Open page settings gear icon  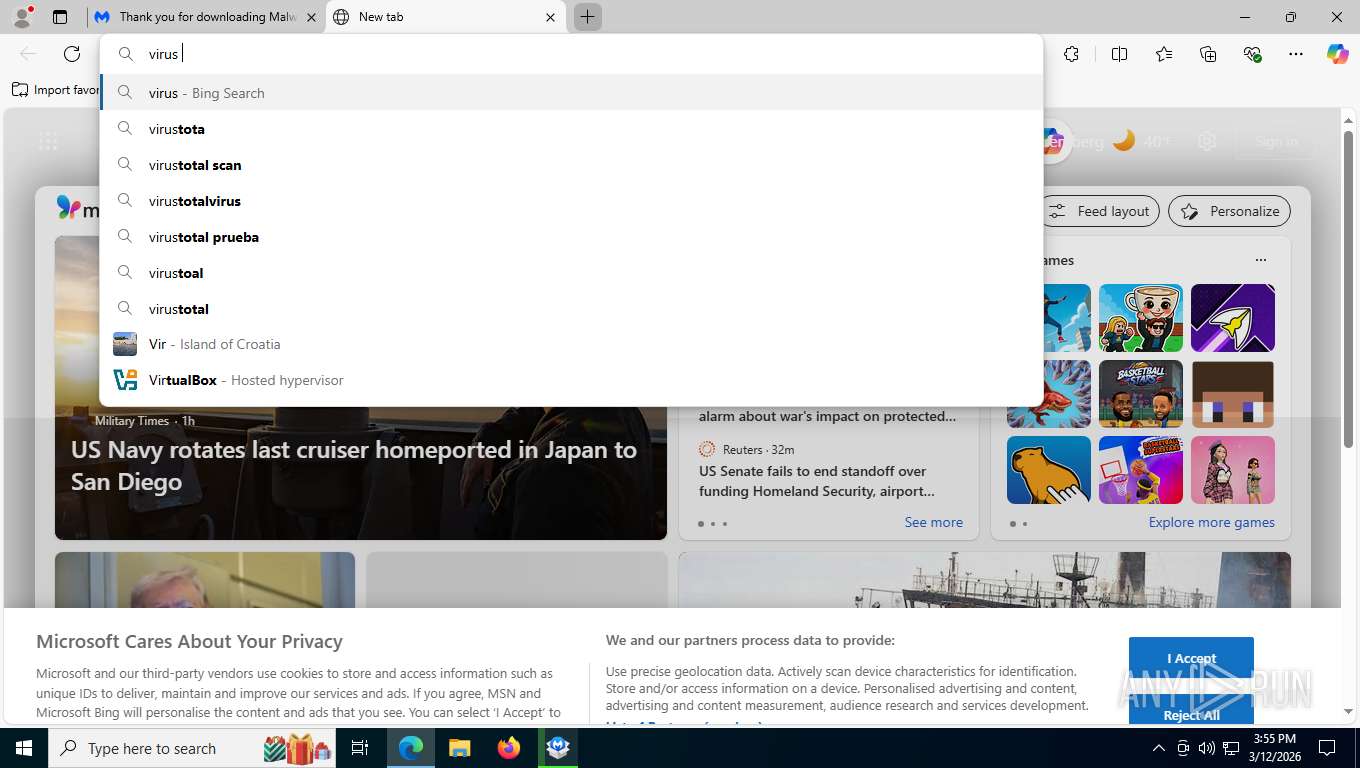[1207, 141]
